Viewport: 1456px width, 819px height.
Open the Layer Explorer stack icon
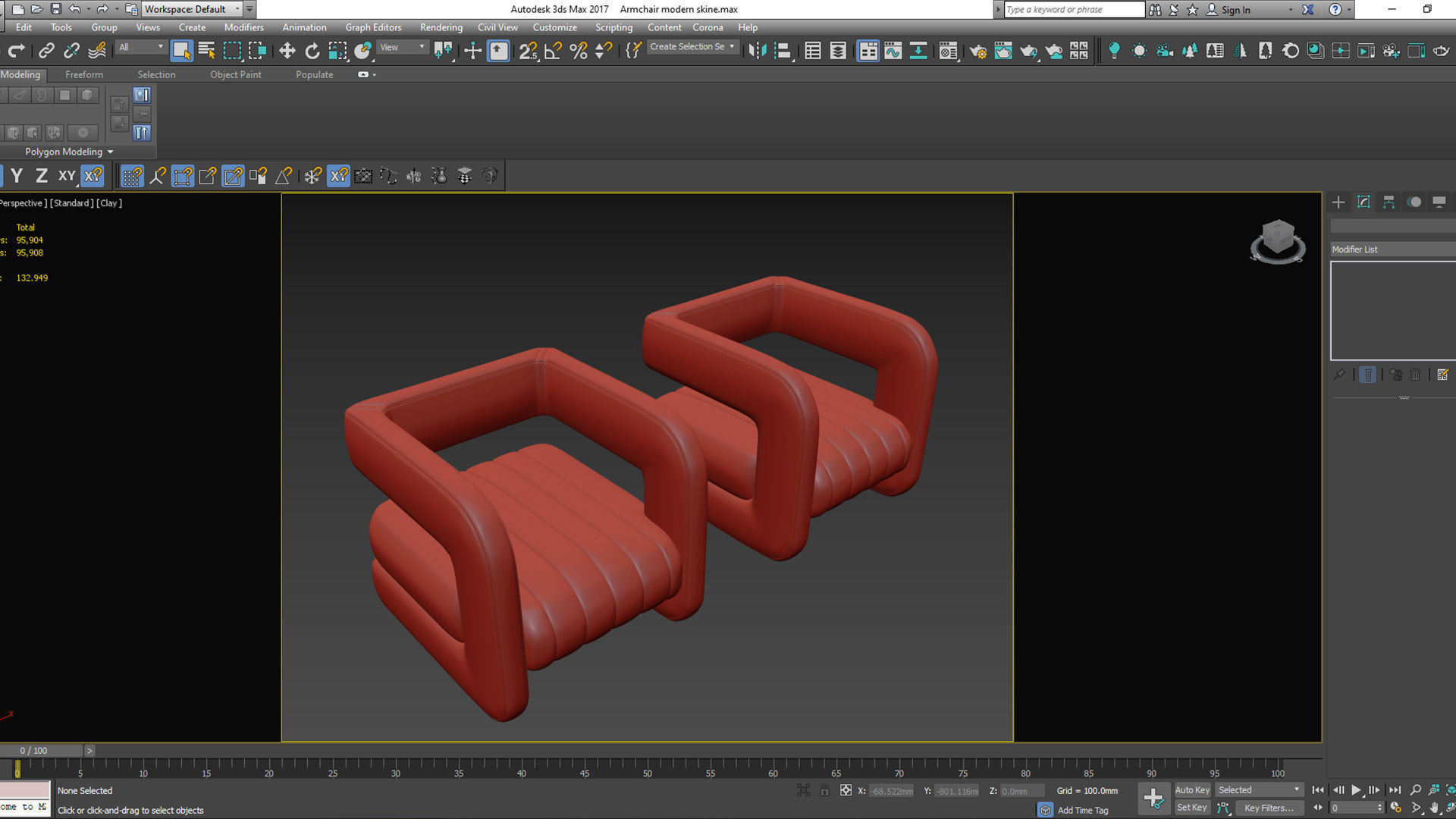(838, 51)
